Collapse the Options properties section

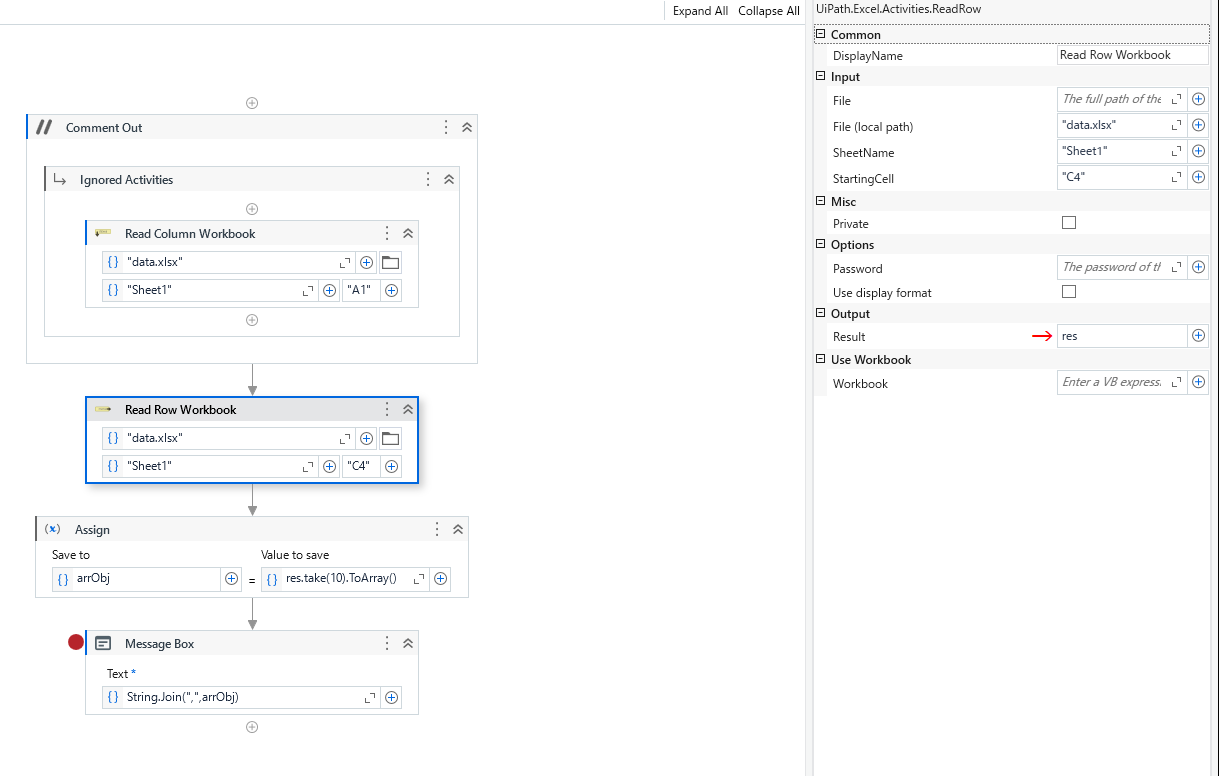click(x=821, y=244)
